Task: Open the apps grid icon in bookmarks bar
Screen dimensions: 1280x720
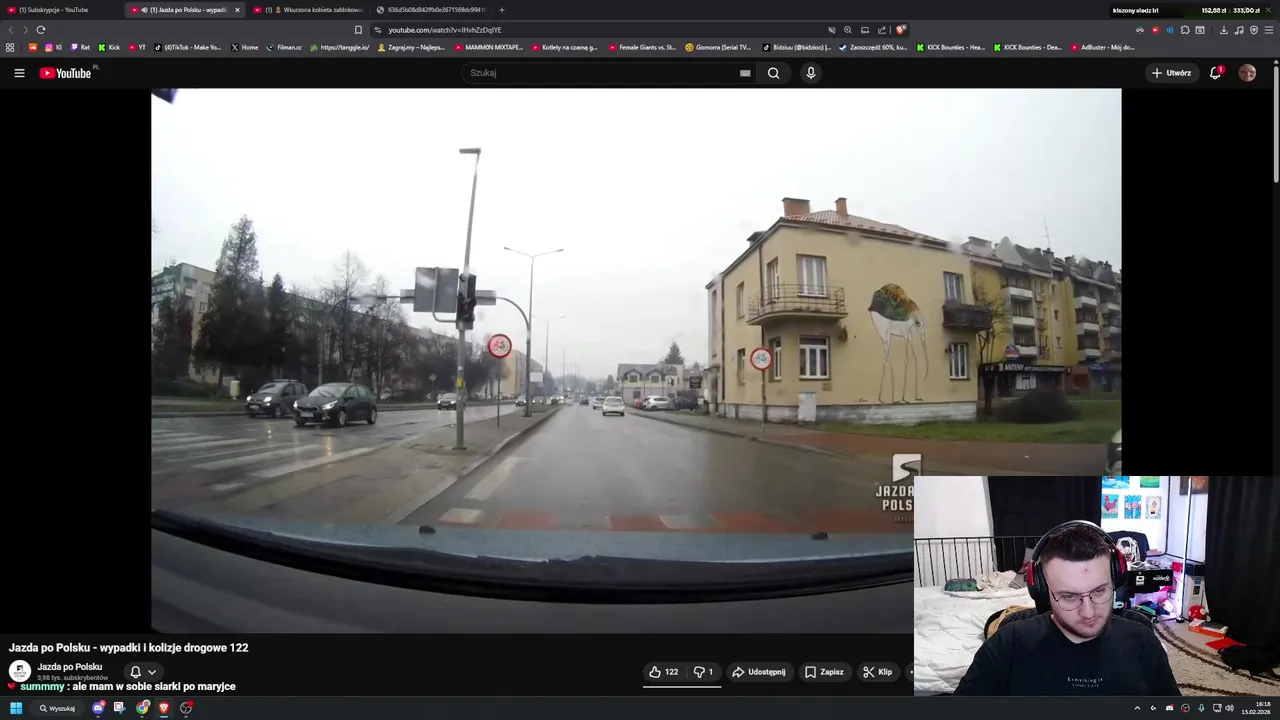Action: click(10, 47)
